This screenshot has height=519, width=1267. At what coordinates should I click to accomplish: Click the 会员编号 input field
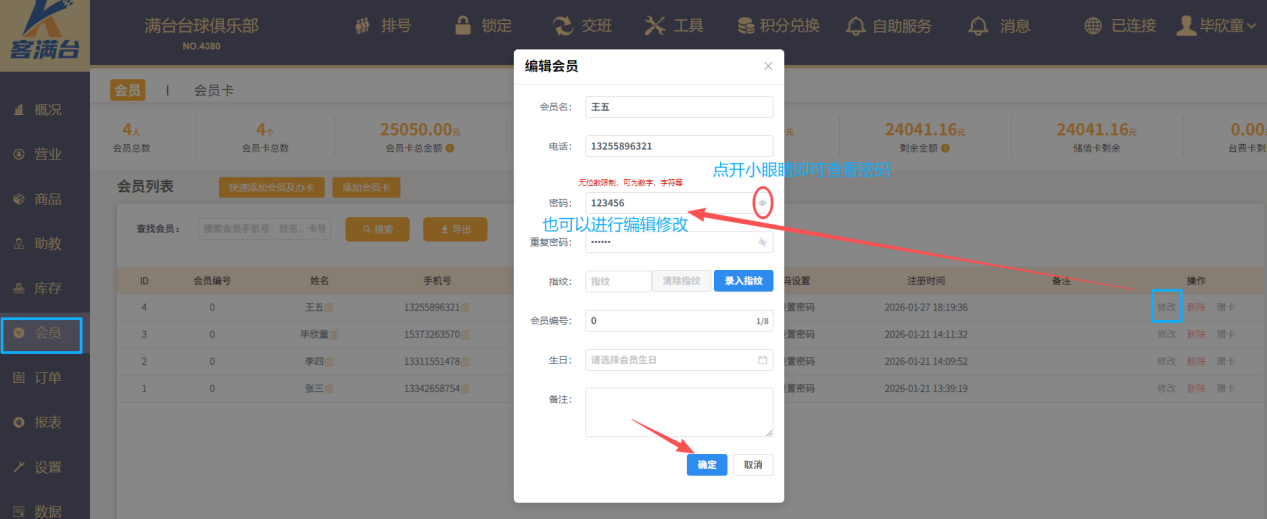(679, 321)
